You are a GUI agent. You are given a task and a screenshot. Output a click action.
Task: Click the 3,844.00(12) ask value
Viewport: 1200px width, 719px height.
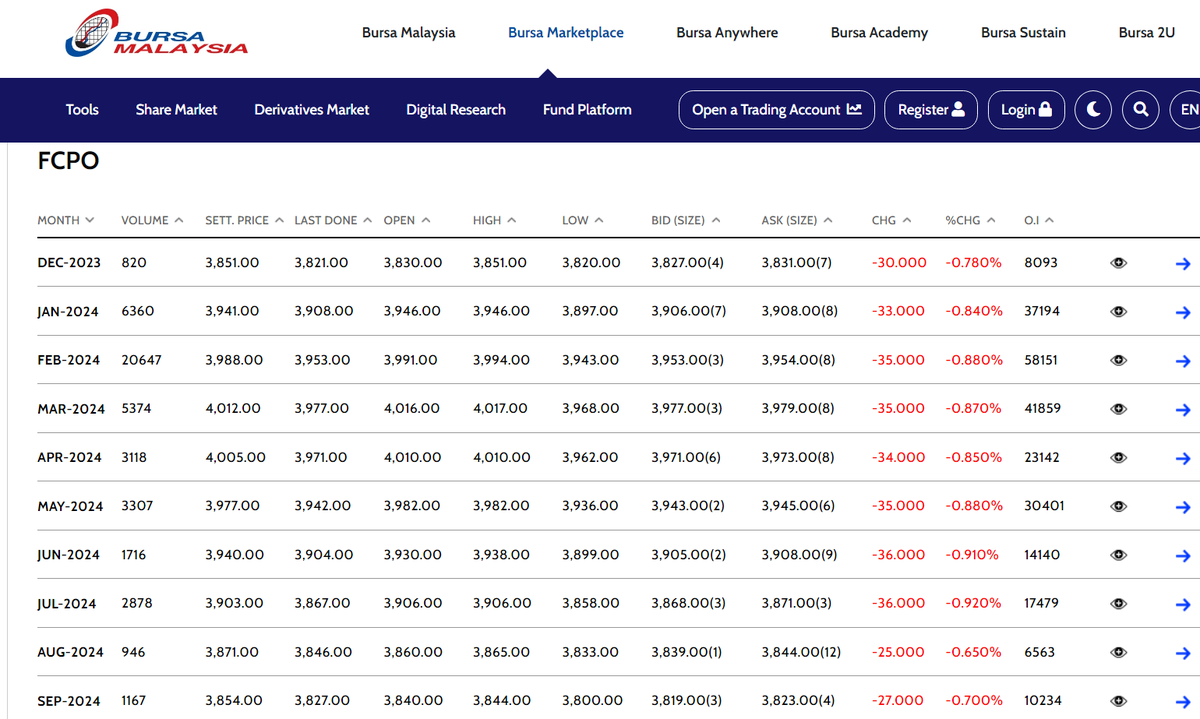(x=801, y=652)
